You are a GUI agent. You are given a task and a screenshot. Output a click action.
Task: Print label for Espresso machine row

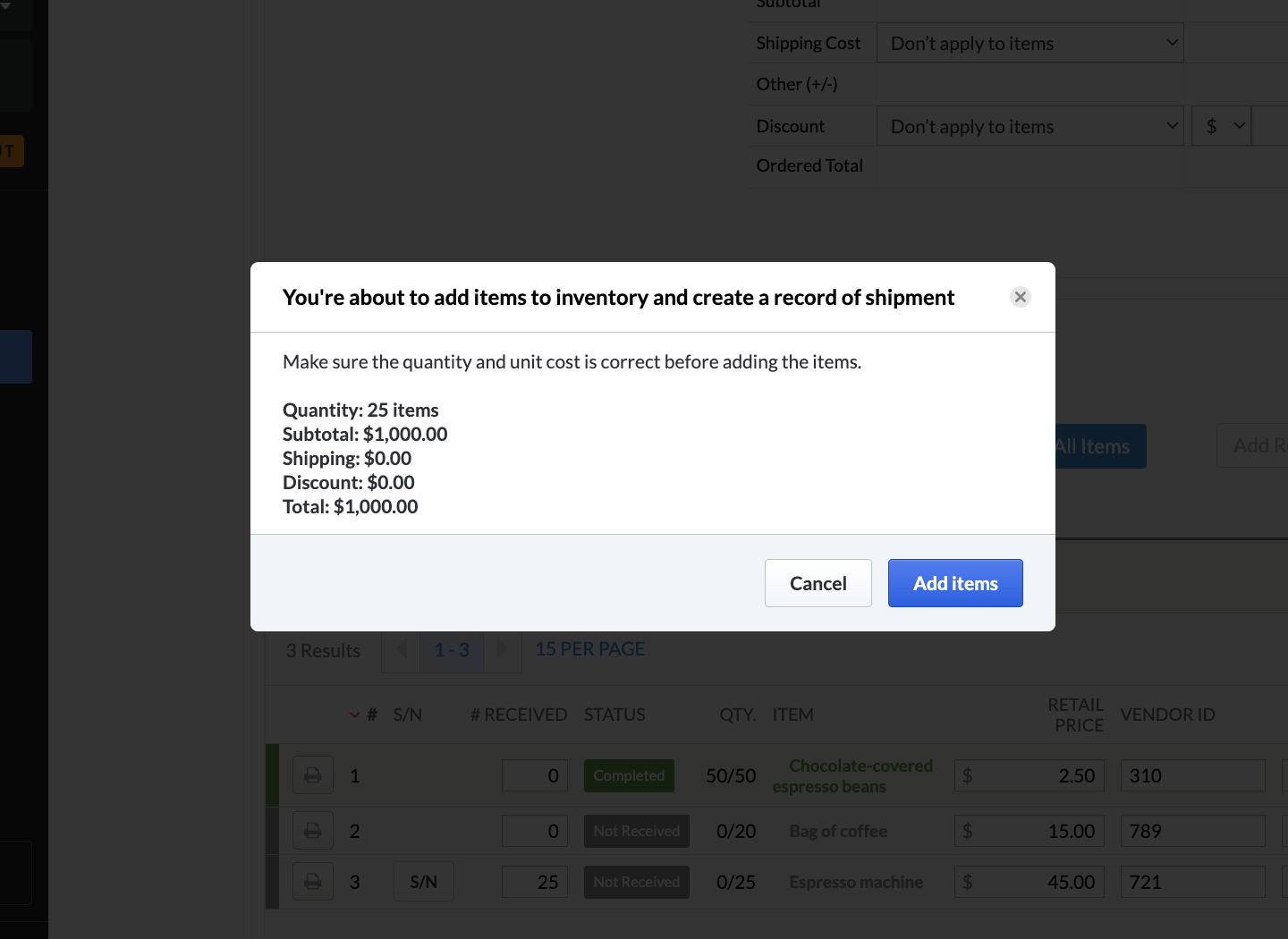313,882
